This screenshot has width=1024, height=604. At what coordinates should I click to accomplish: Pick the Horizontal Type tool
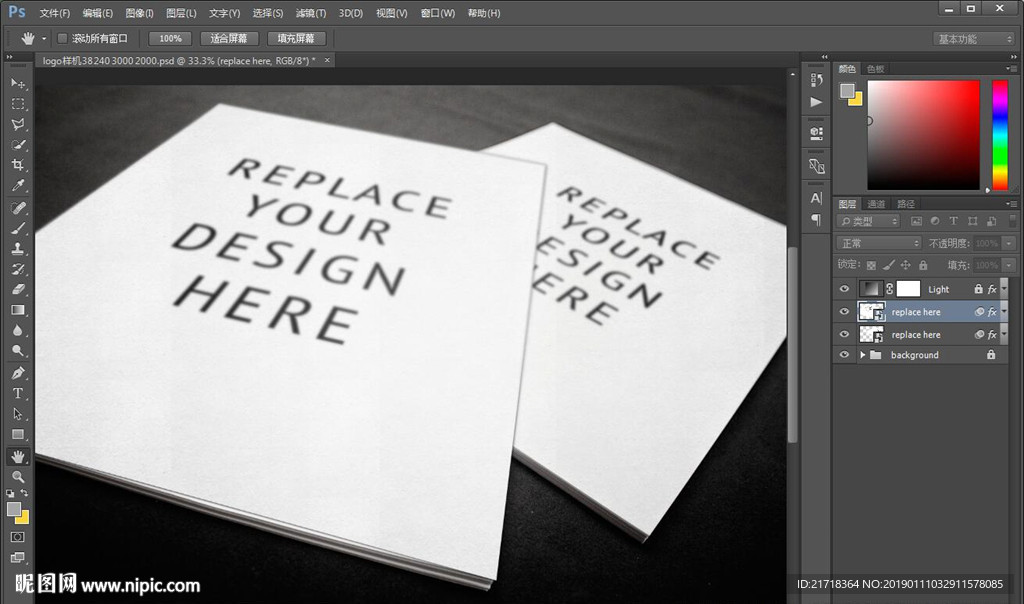18,393
